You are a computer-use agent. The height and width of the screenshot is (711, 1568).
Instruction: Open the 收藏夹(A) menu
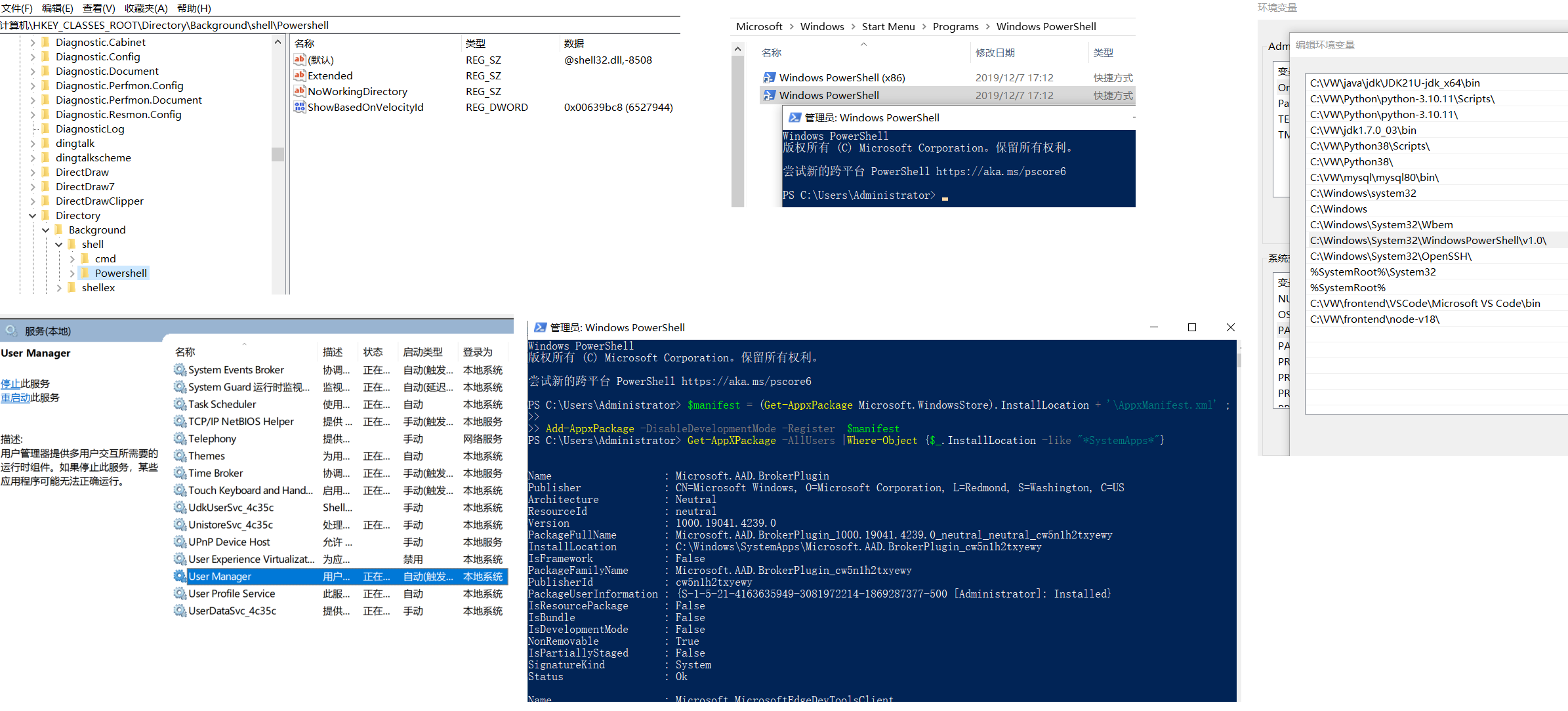[x=146, y=8]
